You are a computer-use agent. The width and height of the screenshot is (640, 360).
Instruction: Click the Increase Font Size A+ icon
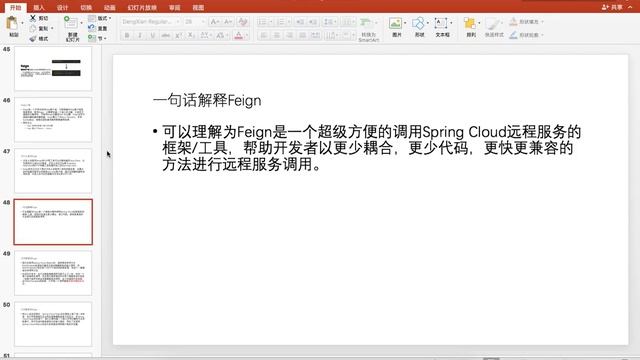point(215,22)
